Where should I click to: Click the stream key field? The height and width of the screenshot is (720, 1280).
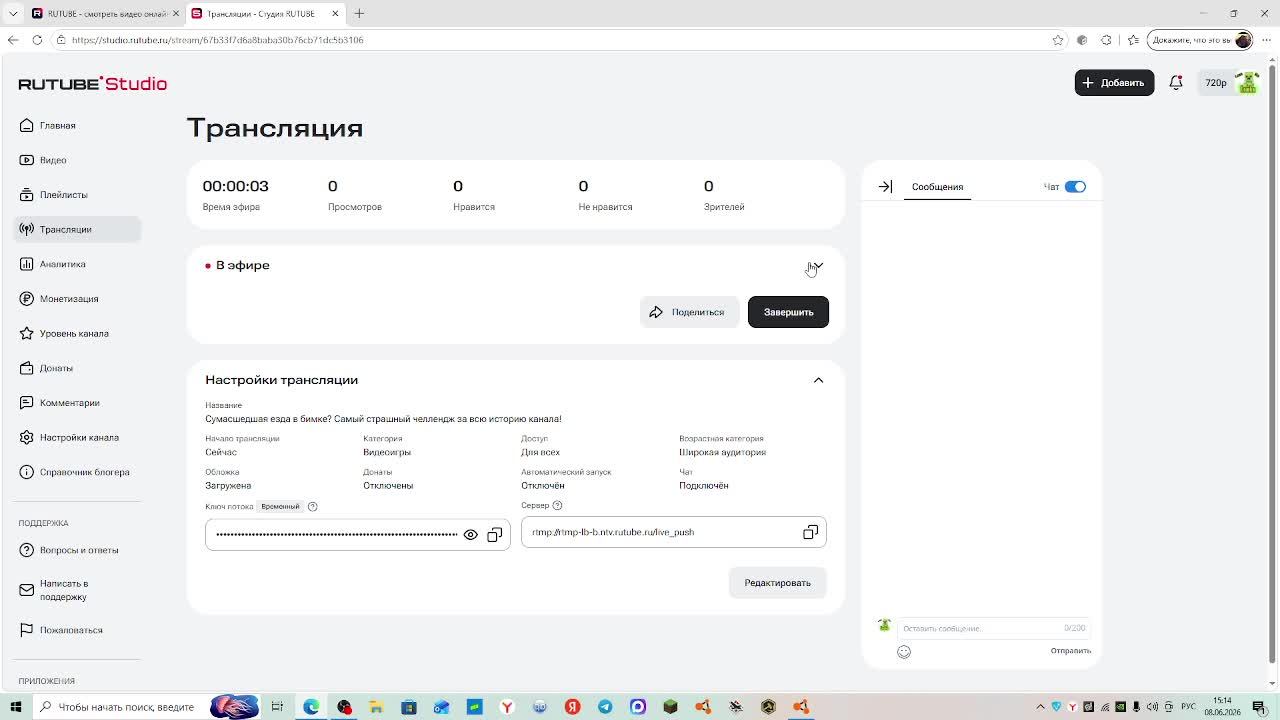point(358,534)
